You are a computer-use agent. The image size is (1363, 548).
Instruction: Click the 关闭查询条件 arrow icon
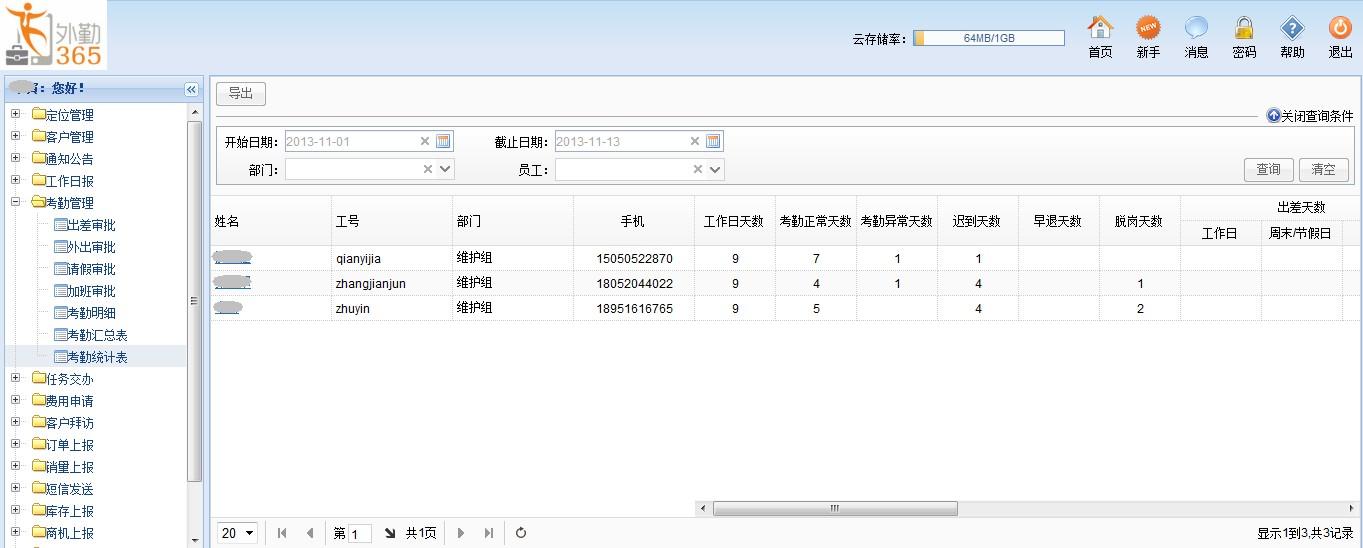pyautogui.click(x=1273, y=116)
